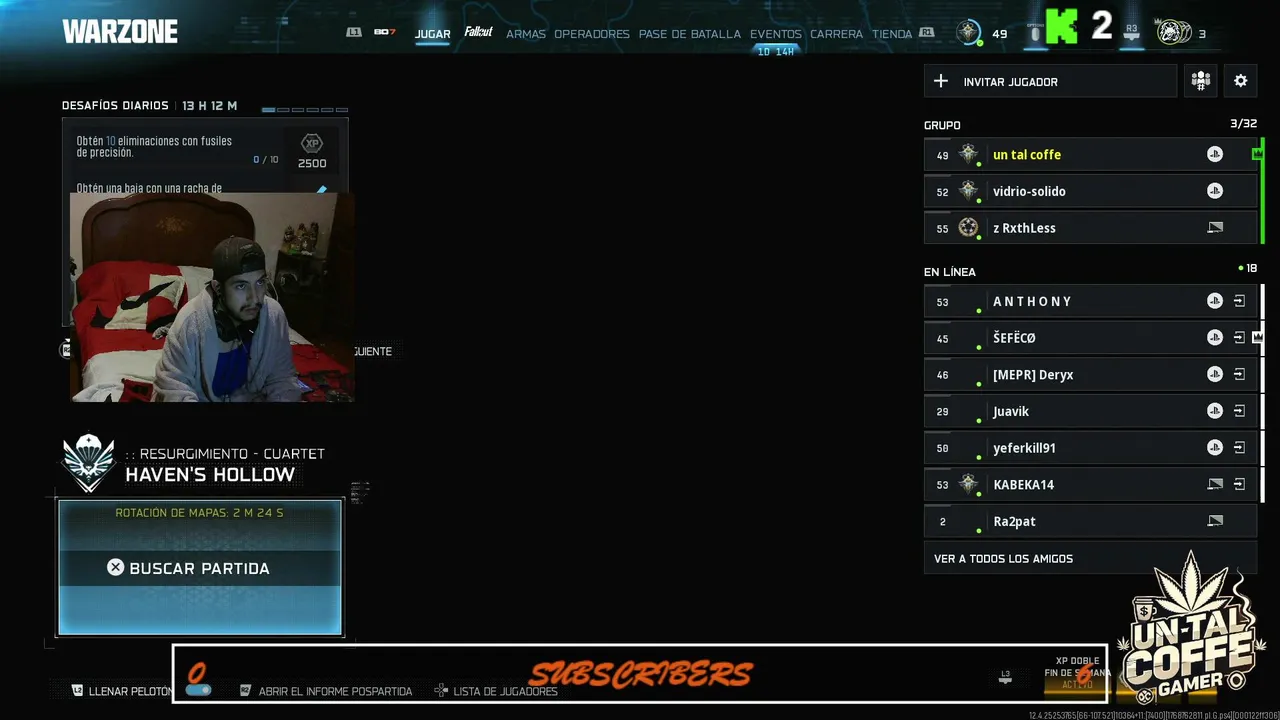Click the PC platform icon beside KABEKA14
Image resolution: width=1280 pixels, height=720 pixels.
(x=1215, y=485)
